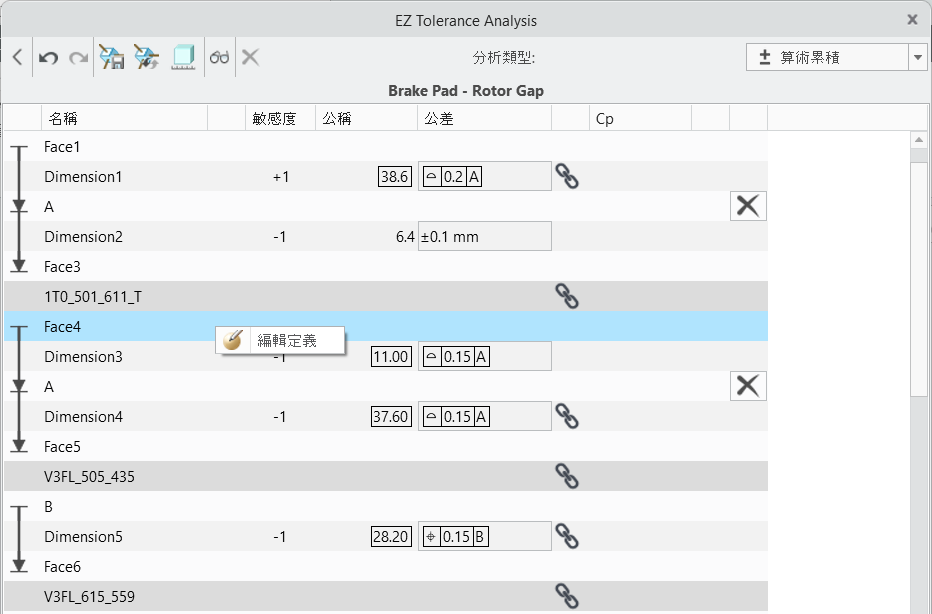Go back with the left chevron arrow

pos(17,57)
